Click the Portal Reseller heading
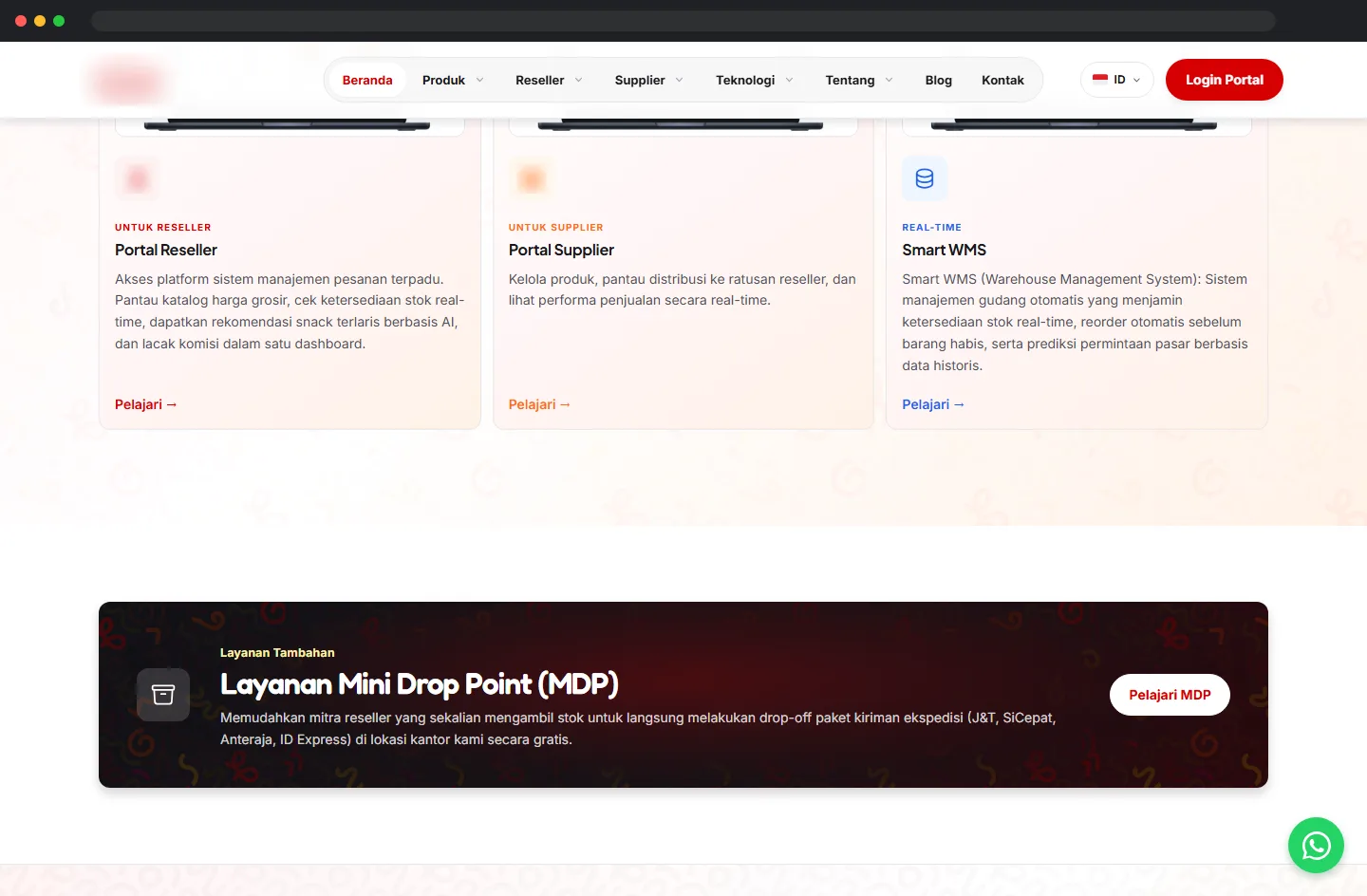Image resolution: width=1367 pixels, height=896 pixels. (x=166, y=250)
